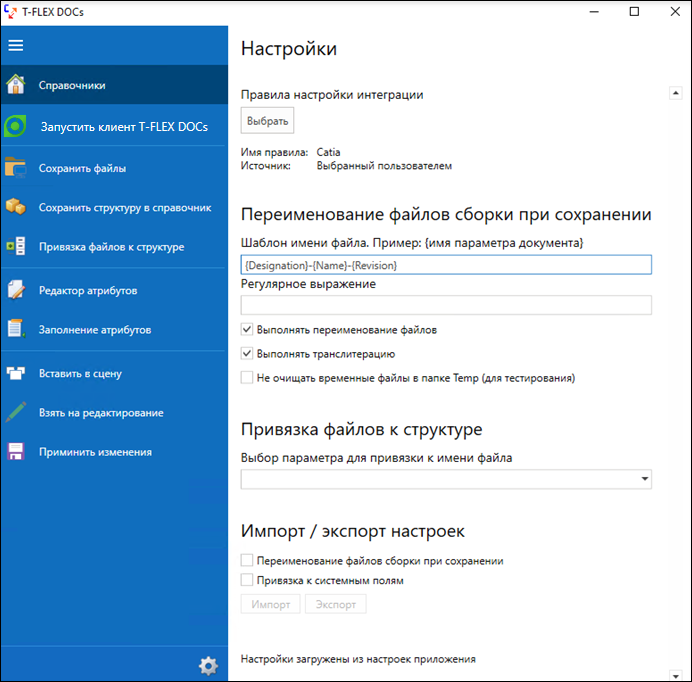
Task: Click Приминить изменения in the sidebar
Action: (x=114, y=452)
